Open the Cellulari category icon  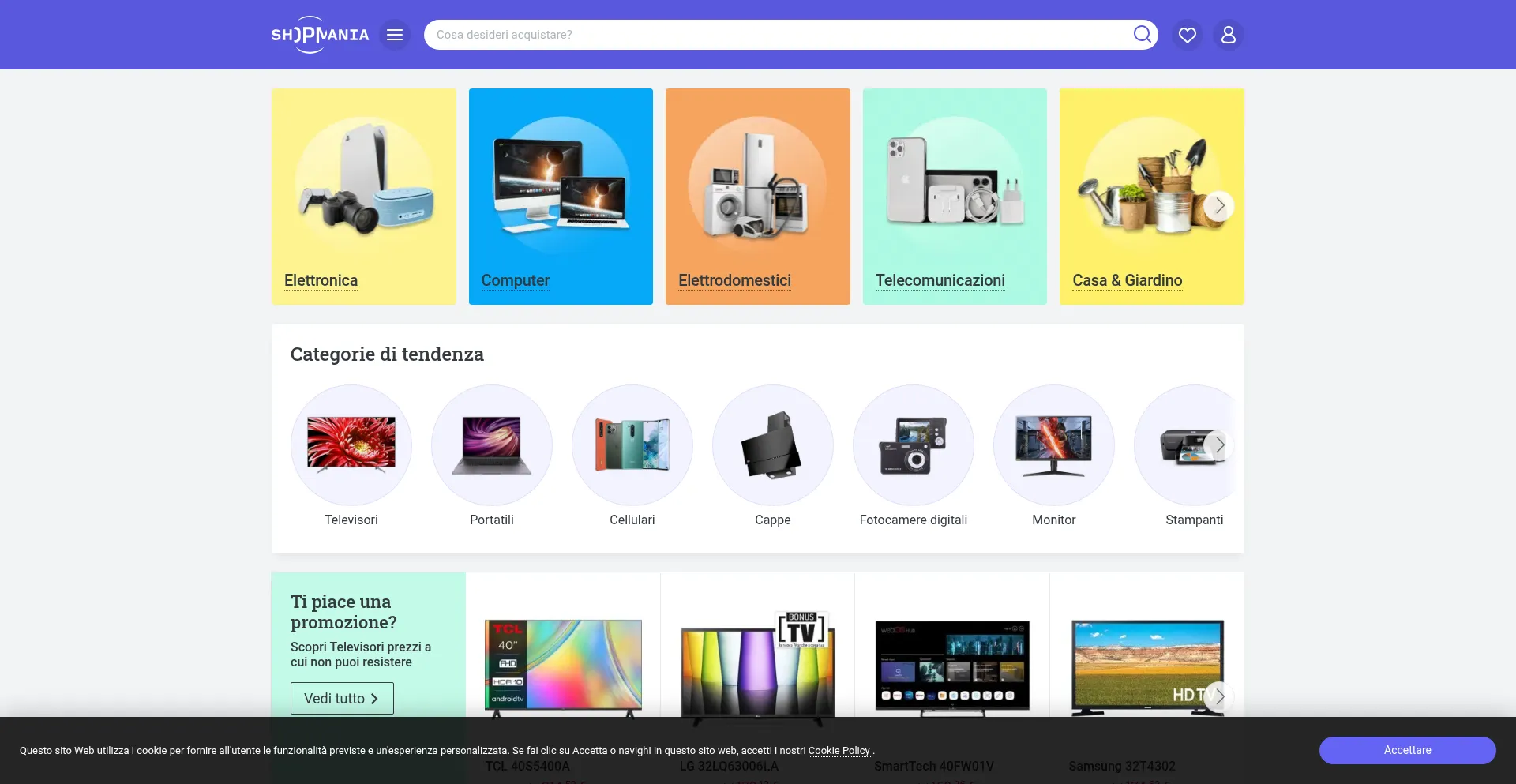click(632, 445)
